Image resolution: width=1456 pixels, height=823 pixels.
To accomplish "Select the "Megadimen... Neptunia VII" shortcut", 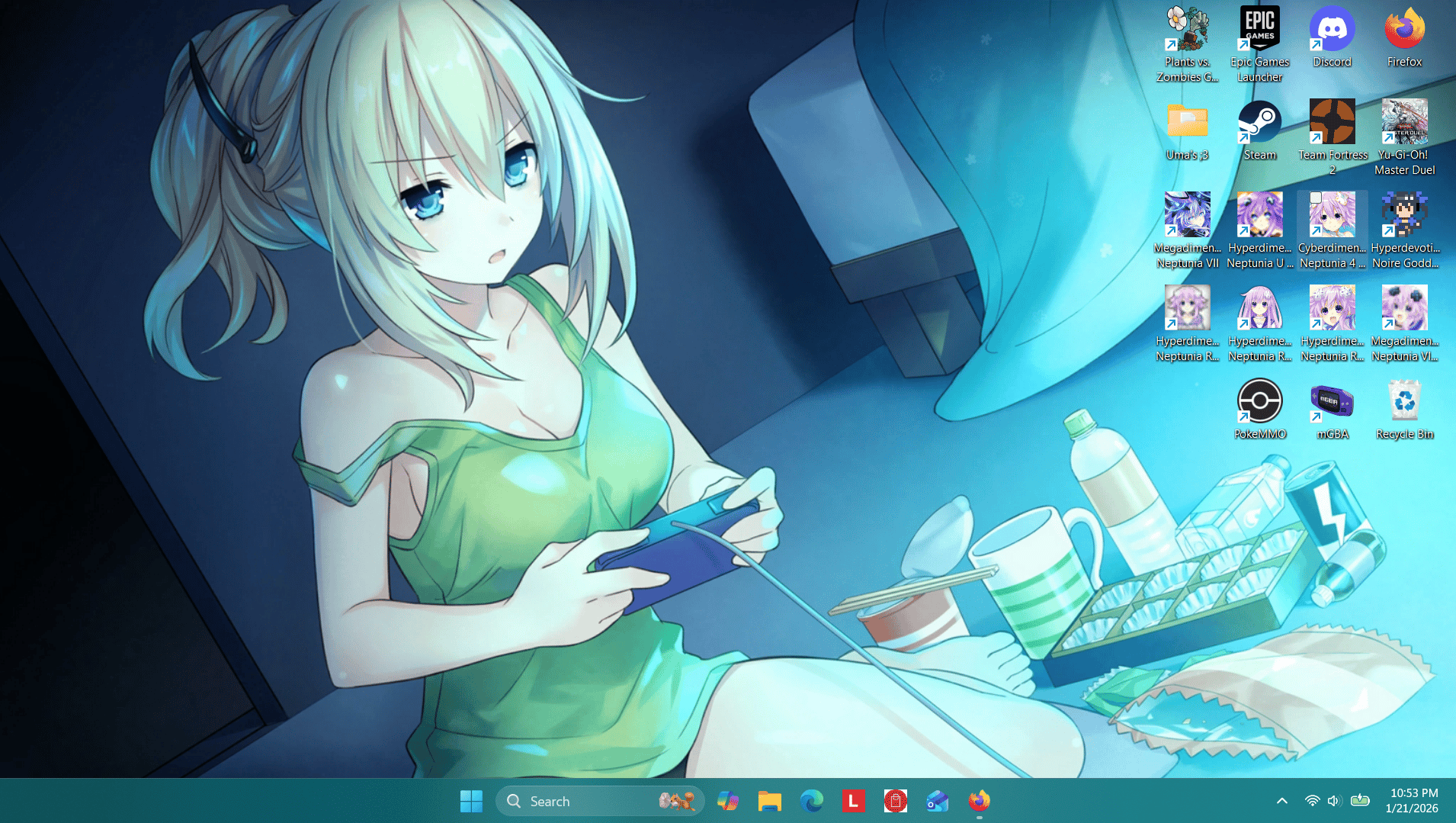I will point(1187,230).
